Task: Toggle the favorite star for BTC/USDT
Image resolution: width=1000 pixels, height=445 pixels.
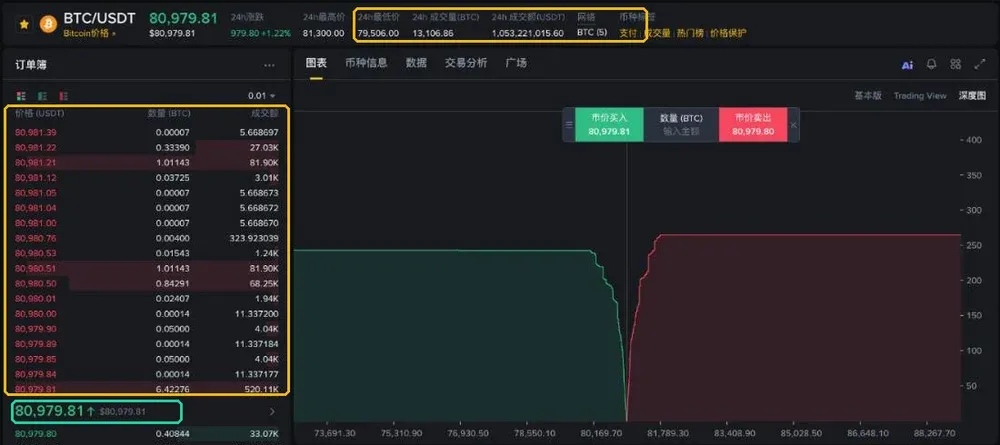Action: pyautogui.click(x=24, y=24)
